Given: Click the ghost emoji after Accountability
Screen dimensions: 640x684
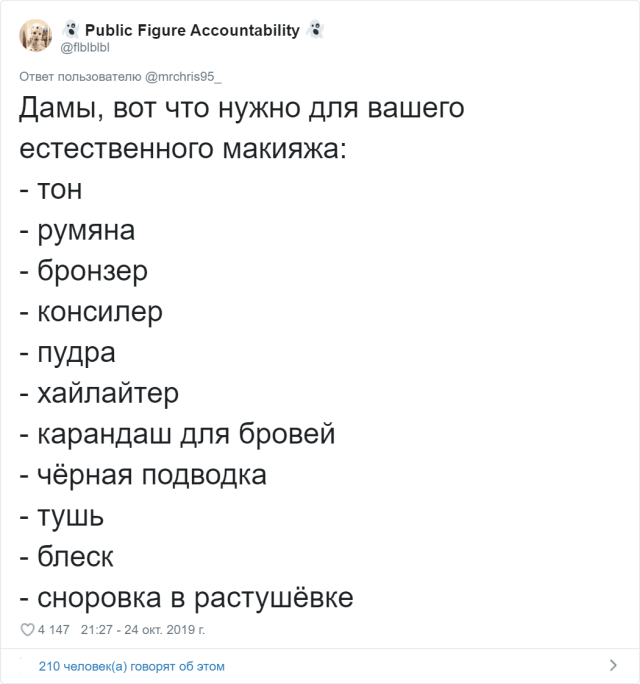Looking at the screenshot, I should pyautogui.click(x=315, y=30).
